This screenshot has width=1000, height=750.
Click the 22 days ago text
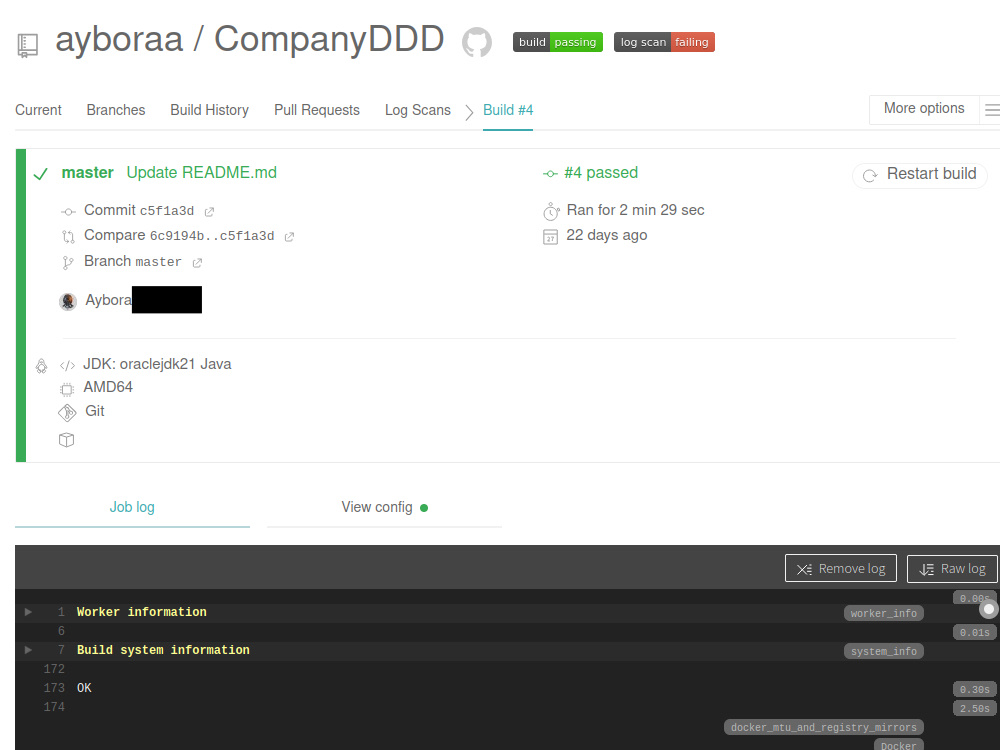click(607, 235)
